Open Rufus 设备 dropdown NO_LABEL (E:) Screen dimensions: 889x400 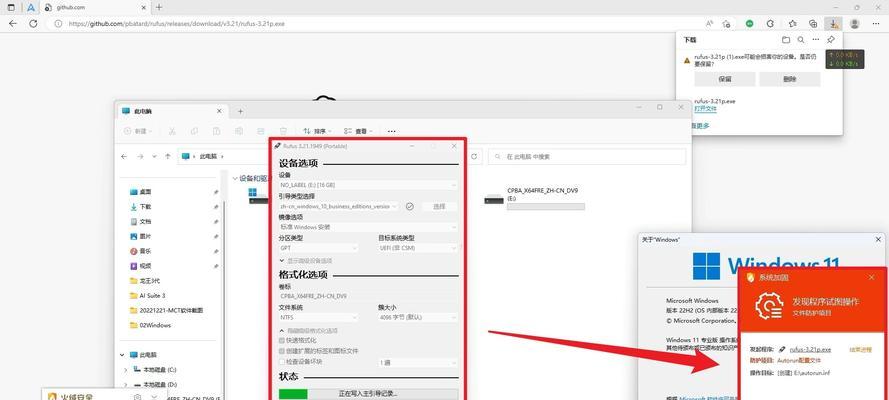point(368,185)
